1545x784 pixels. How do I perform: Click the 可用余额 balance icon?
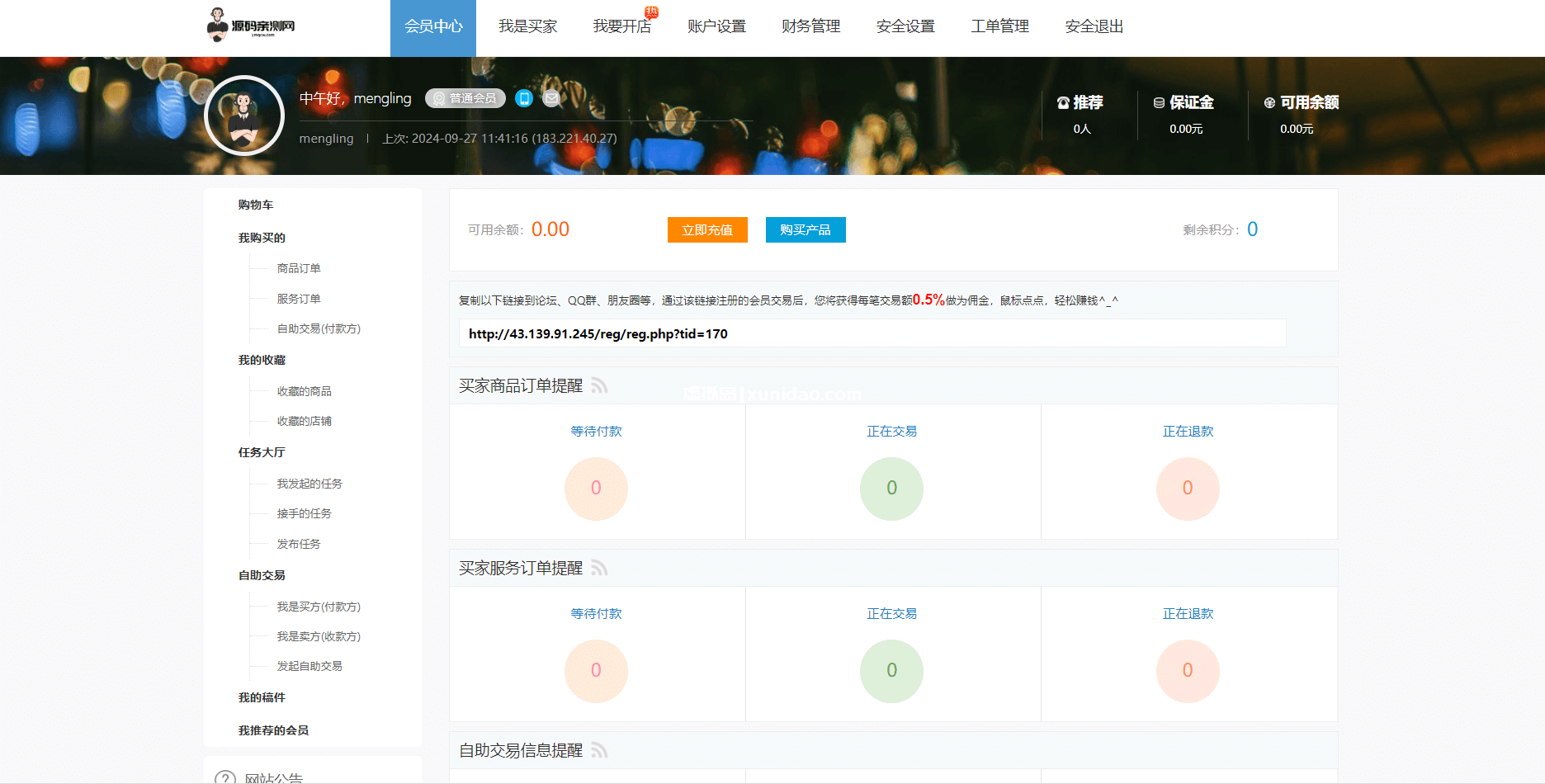point(1269,102)
